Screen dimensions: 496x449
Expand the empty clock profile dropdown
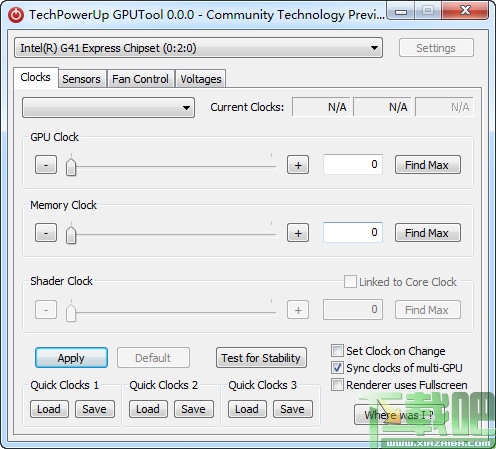[x=108, y=107]
